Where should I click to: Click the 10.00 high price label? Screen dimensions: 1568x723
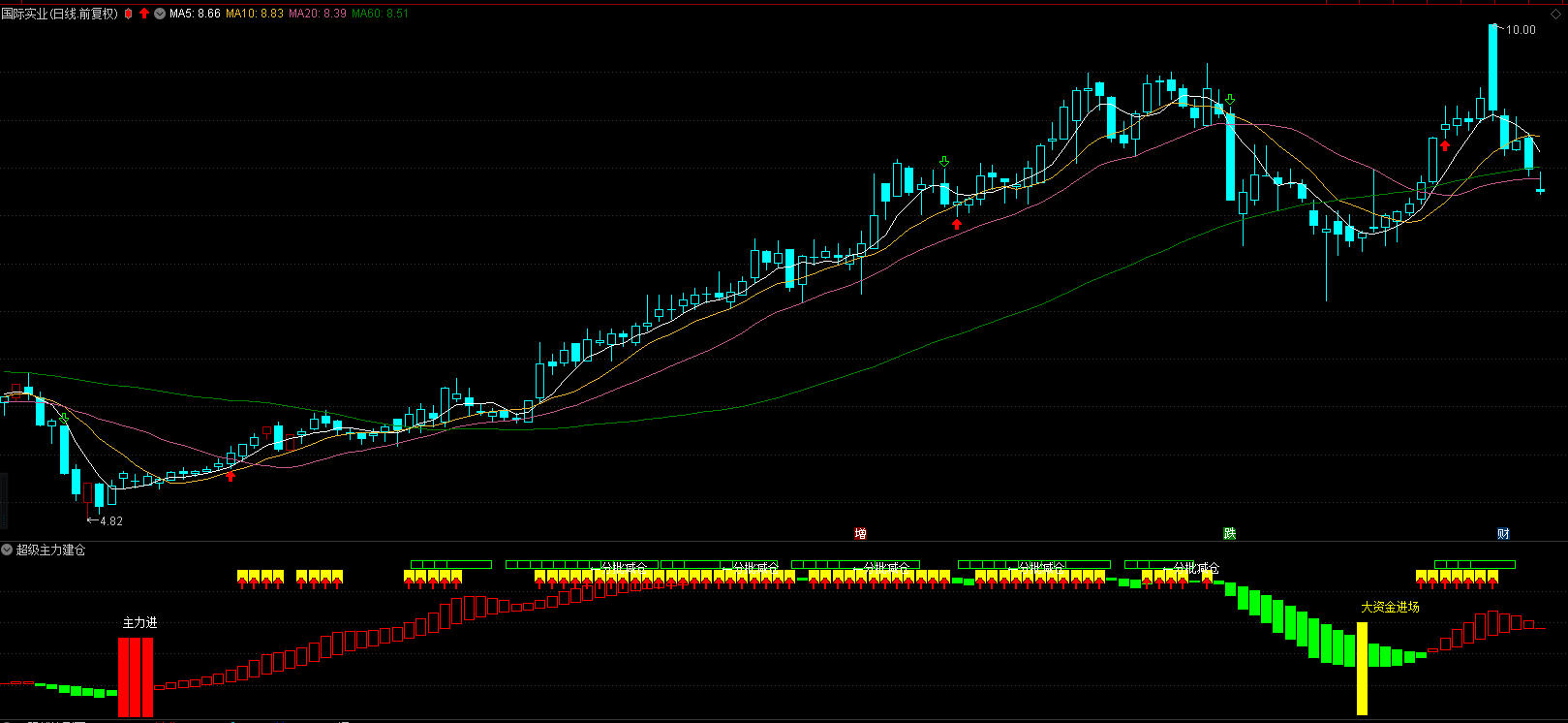click(x=1521, y=30)
